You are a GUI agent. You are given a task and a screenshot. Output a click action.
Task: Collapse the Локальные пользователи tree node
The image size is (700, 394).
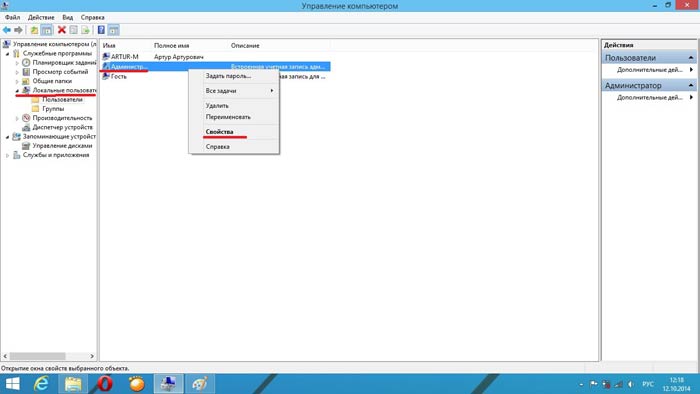(17, 91)
